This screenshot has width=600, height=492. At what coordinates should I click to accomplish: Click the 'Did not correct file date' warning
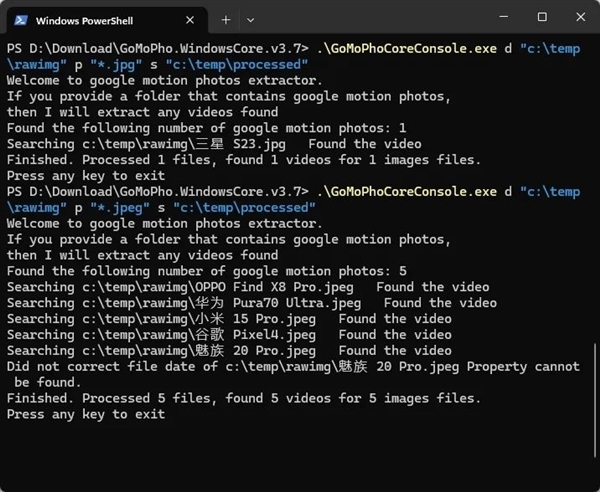[290, 367]
